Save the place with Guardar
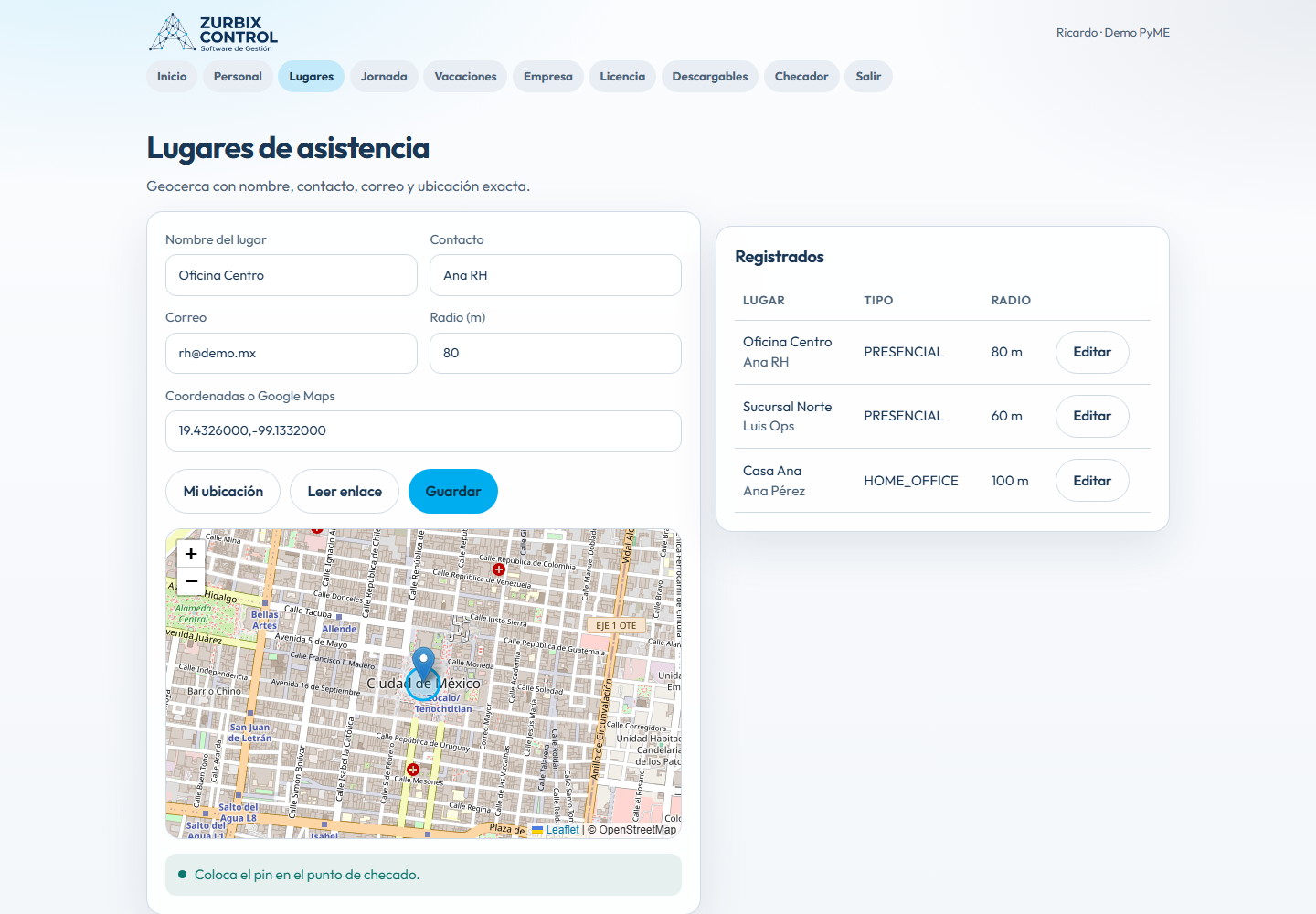 [x=453, y=492]
